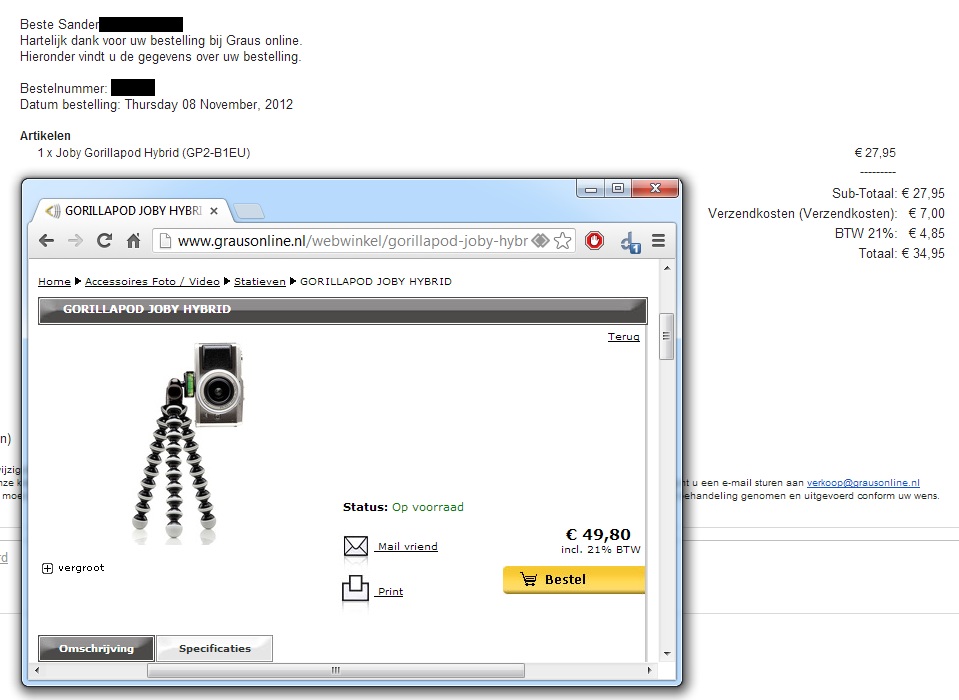Image resolution: width=959 pixels, height=700 pixels.
Task: Close the browser window
Action: [655, 189]
